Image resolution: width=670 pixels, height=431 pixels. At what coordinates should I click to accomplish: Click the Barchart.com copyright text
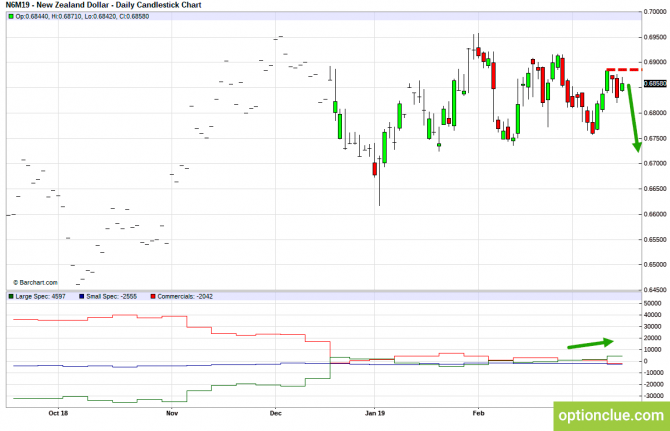click(35, 282)
